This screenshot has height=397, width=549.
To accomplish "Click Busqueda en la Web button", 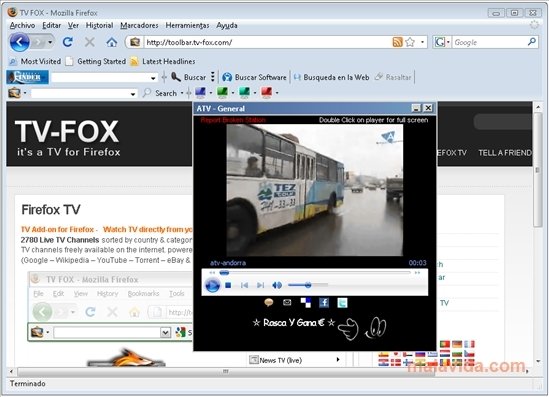I will 332,77.
